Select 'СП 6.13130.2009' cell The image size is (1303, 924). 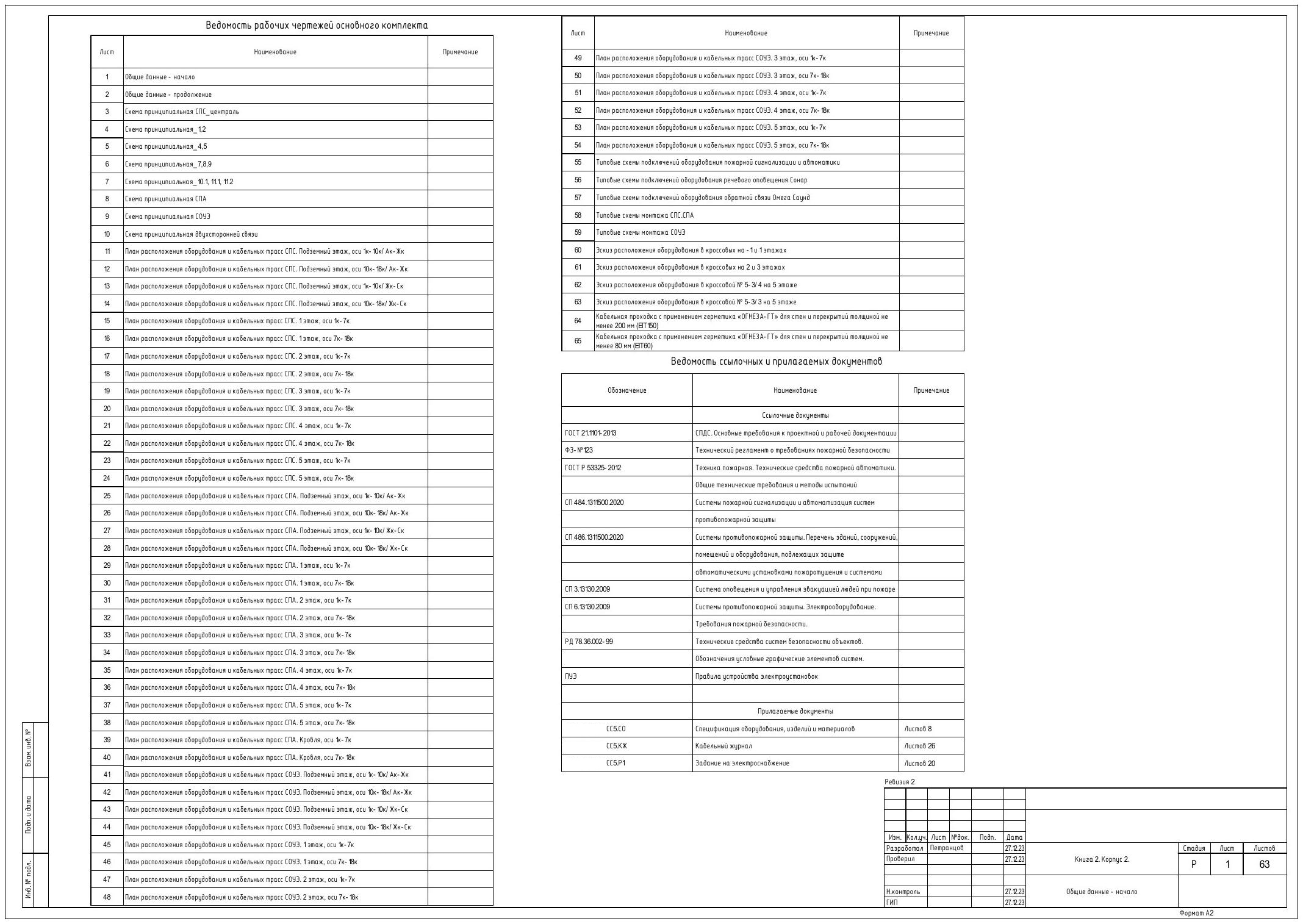tap(626, 607)
